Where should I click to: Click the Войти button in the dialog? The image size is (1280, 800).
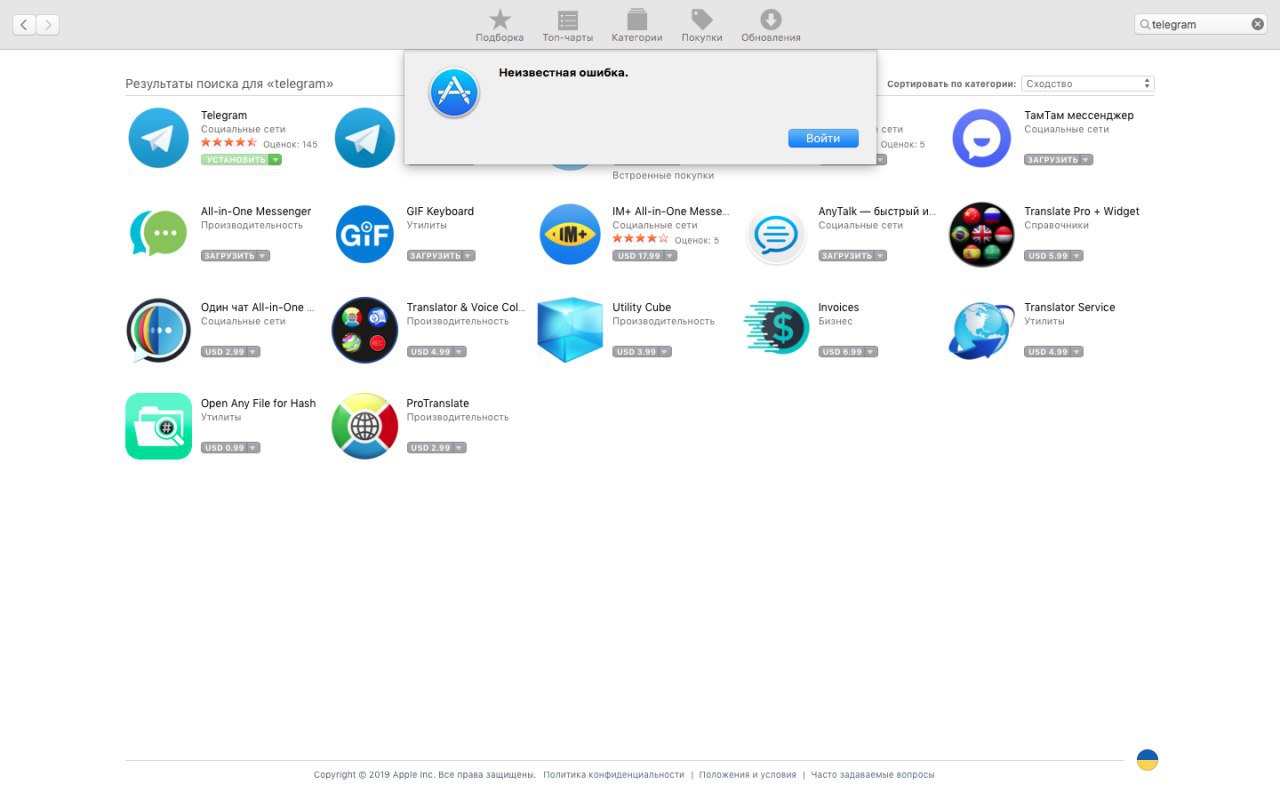tap(823, 138)
